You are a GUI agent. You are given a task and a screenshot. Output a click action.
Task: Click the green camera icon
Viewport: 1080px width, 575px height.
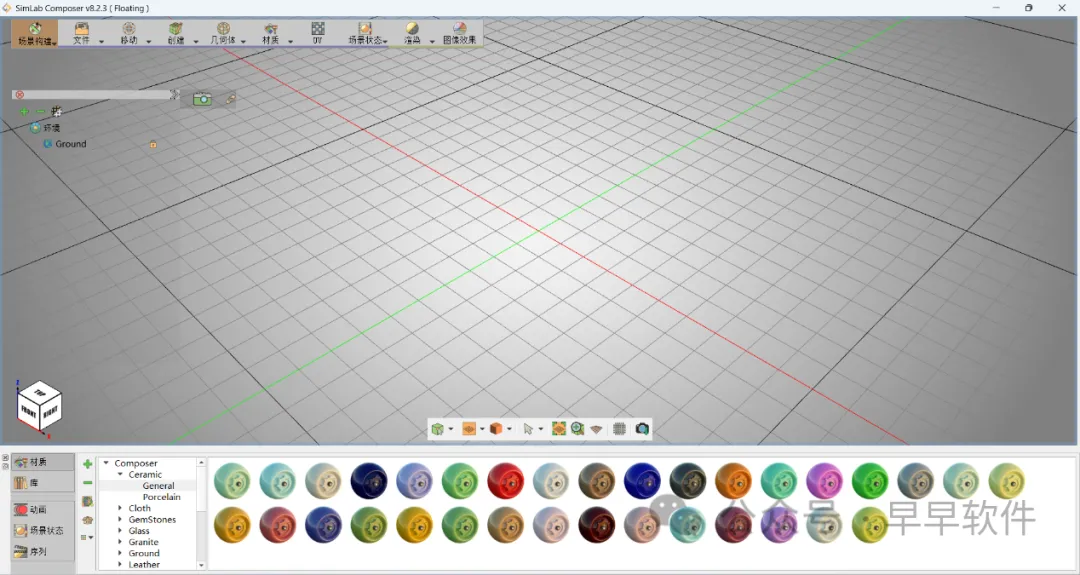click(x=202, y=99)
